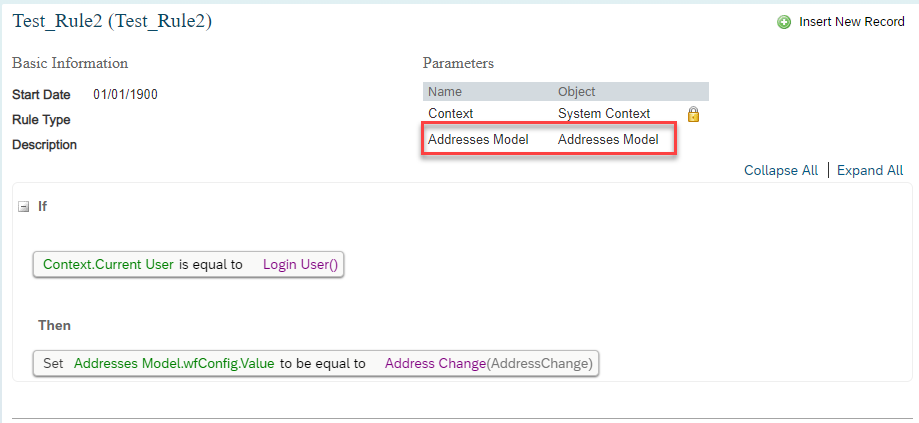This screenshot has height=423, width=919.
Task: Click the Name column header in Parameters
Action: pos(445,92)
